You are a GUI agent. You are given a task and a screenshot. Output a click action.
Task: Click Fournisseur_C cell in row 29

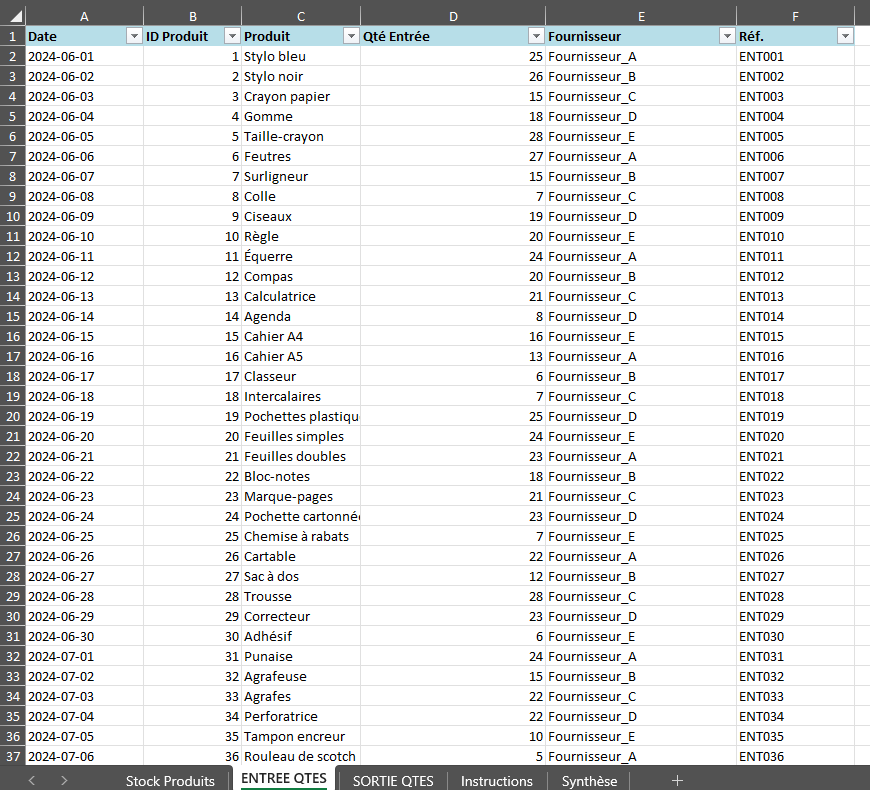click(641, 596)
